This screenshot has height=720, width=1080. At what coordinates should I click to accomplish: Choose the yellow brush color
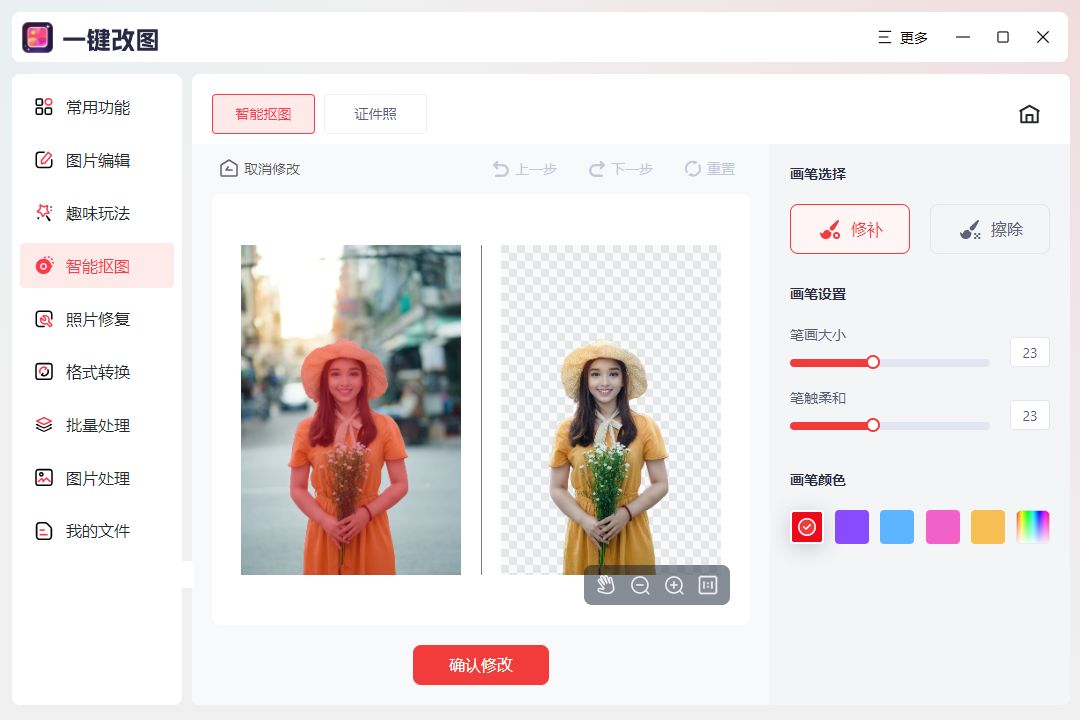click(x=988, y=527)
